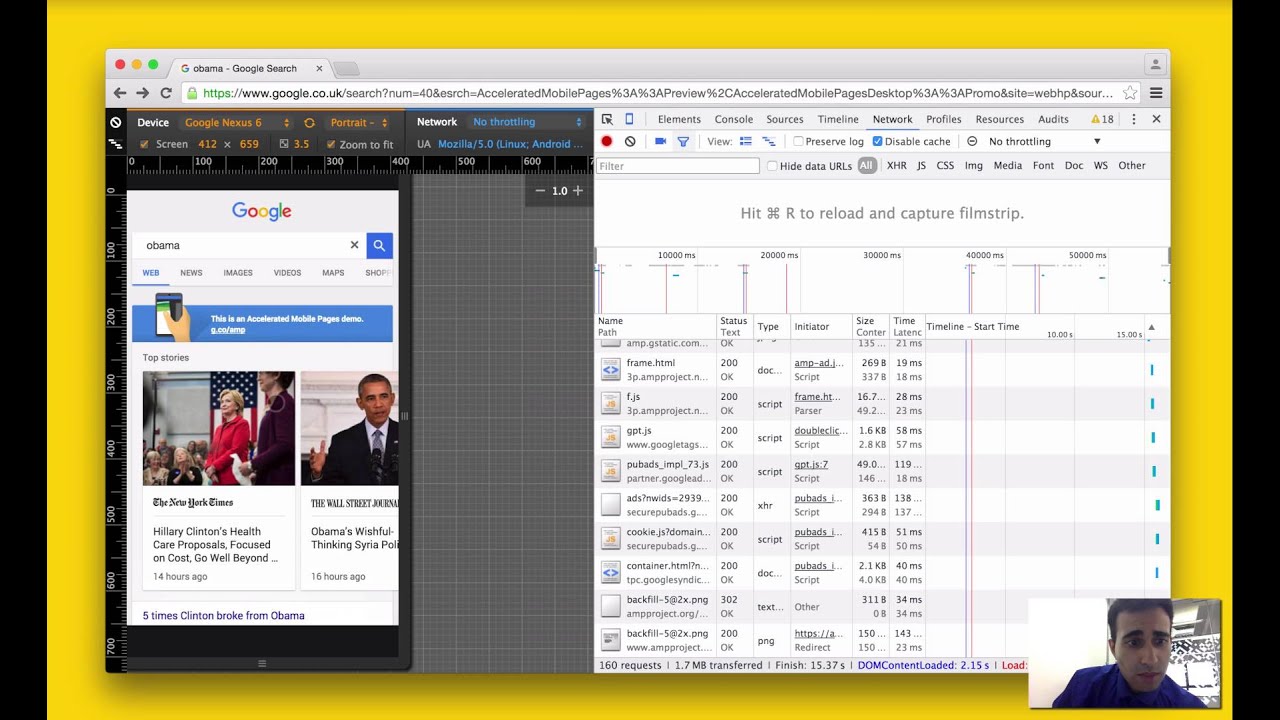The image size is (1280, 720).
Task: Open Network panel No throttling dropdown
Action: tap(1044, 142)
